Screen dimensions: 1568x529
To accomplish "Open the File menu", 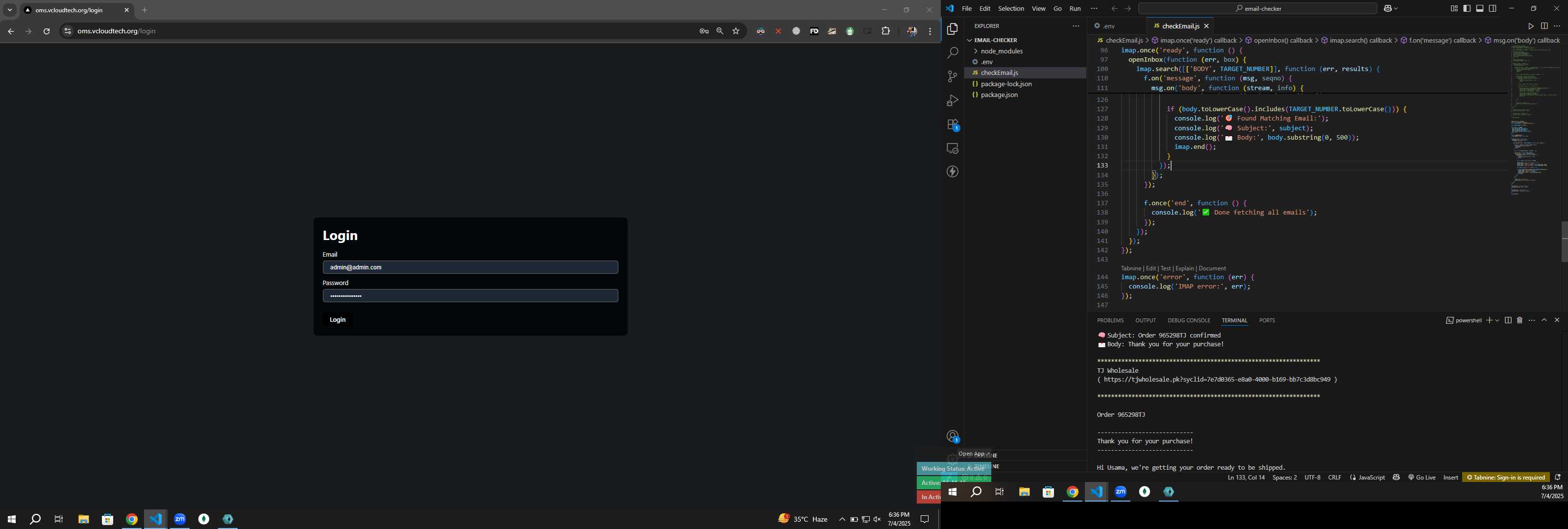I will point(967,8).
